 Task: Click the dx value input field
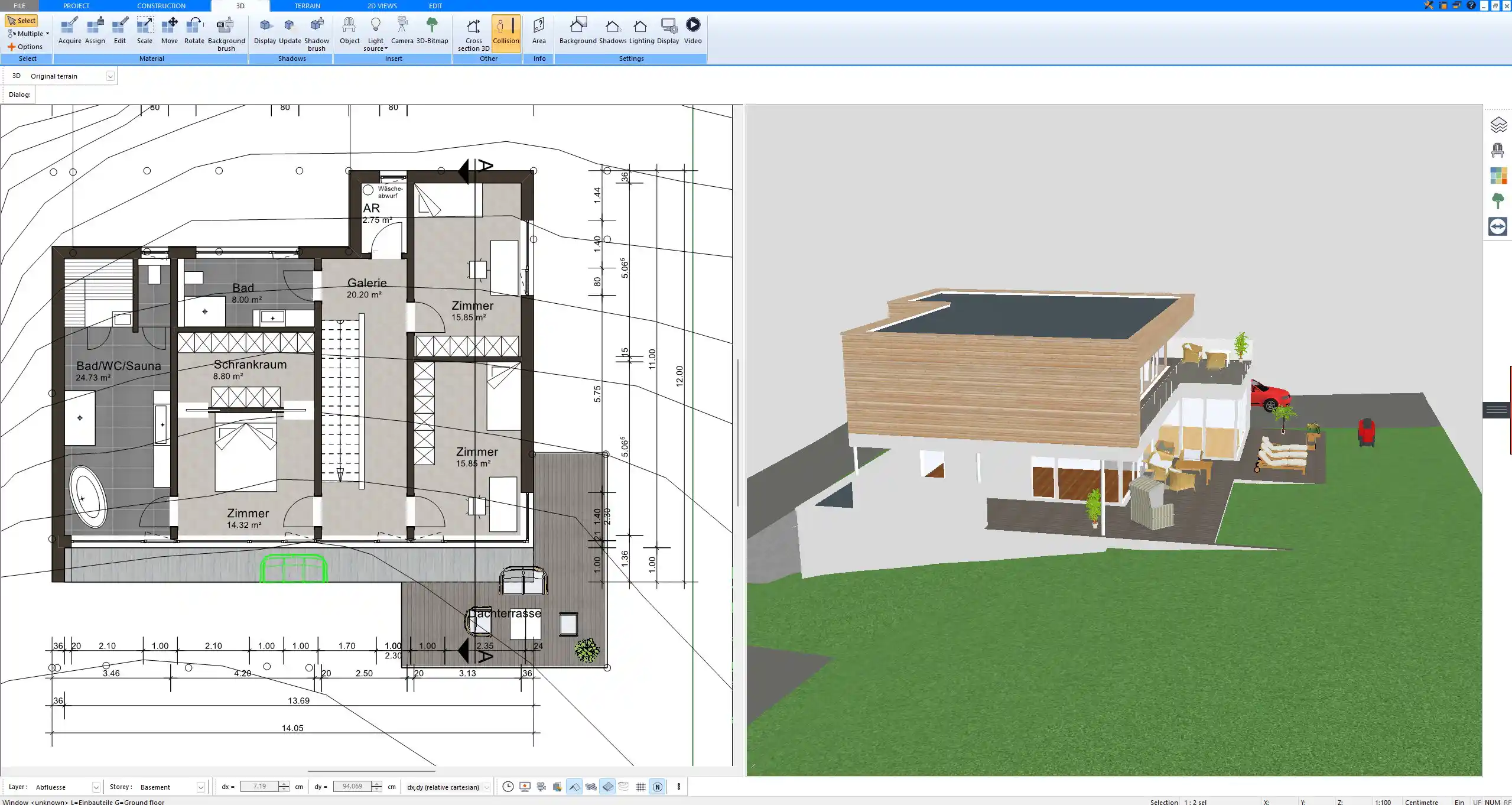pyautogui.click(x=260, y=787)
